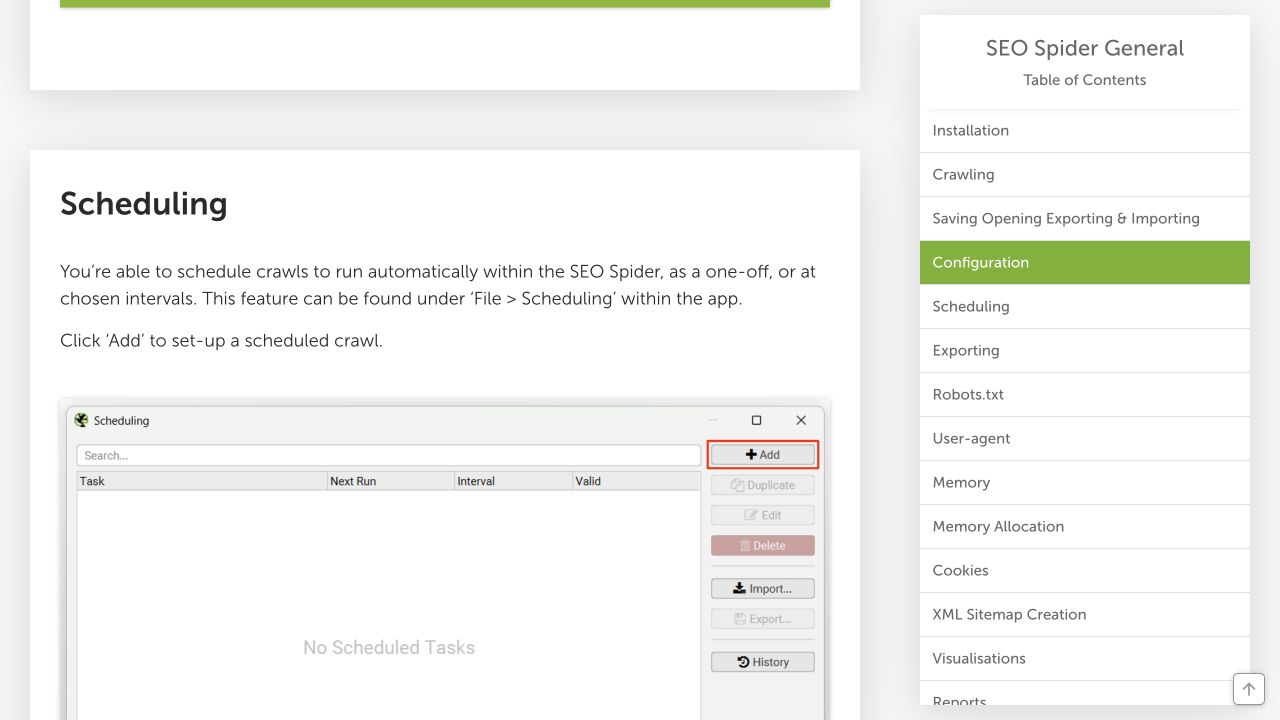Click the Valid column header
The height and width of the screenshot is (720, 1280).
(636, 481)
